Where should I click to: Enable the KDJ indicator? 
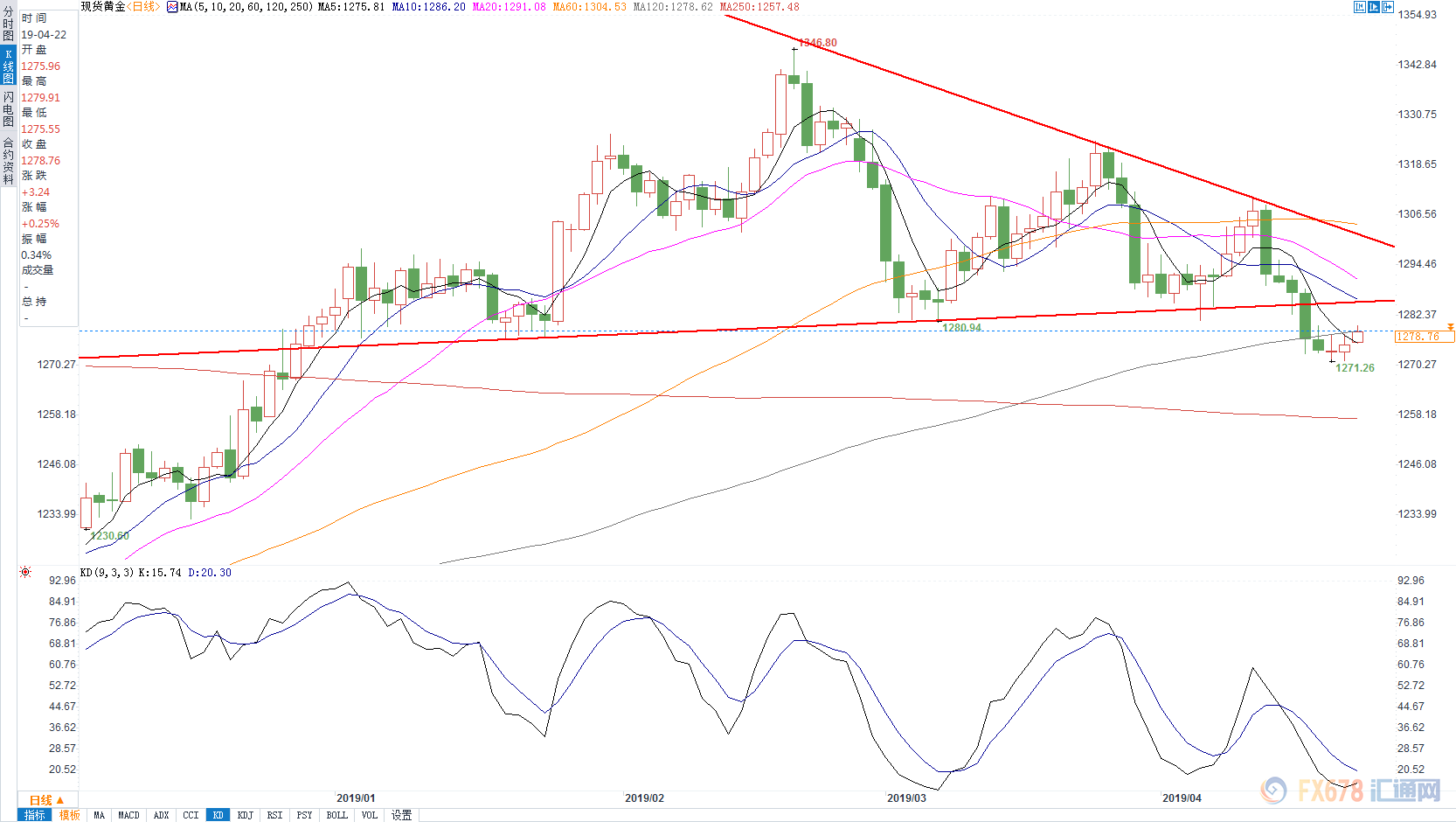click(246, 815)
